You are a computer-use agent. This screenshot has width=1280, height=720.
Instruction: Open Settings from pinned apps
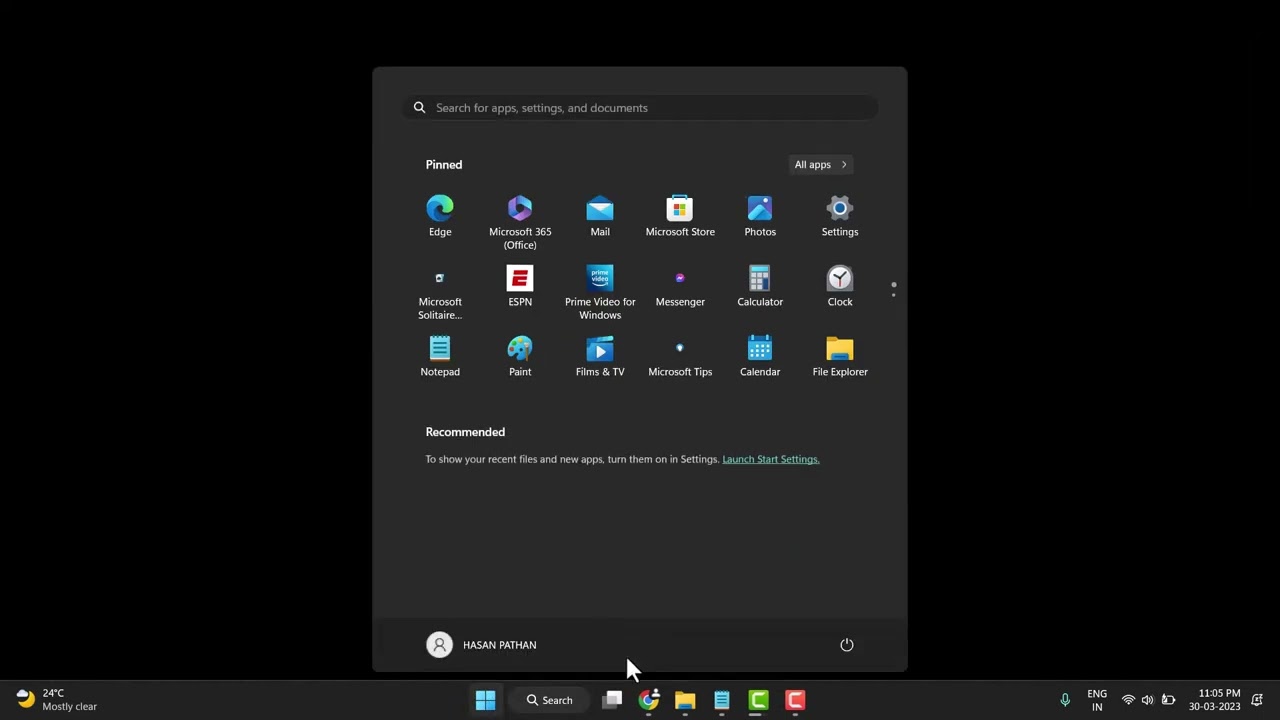point(840,217)
